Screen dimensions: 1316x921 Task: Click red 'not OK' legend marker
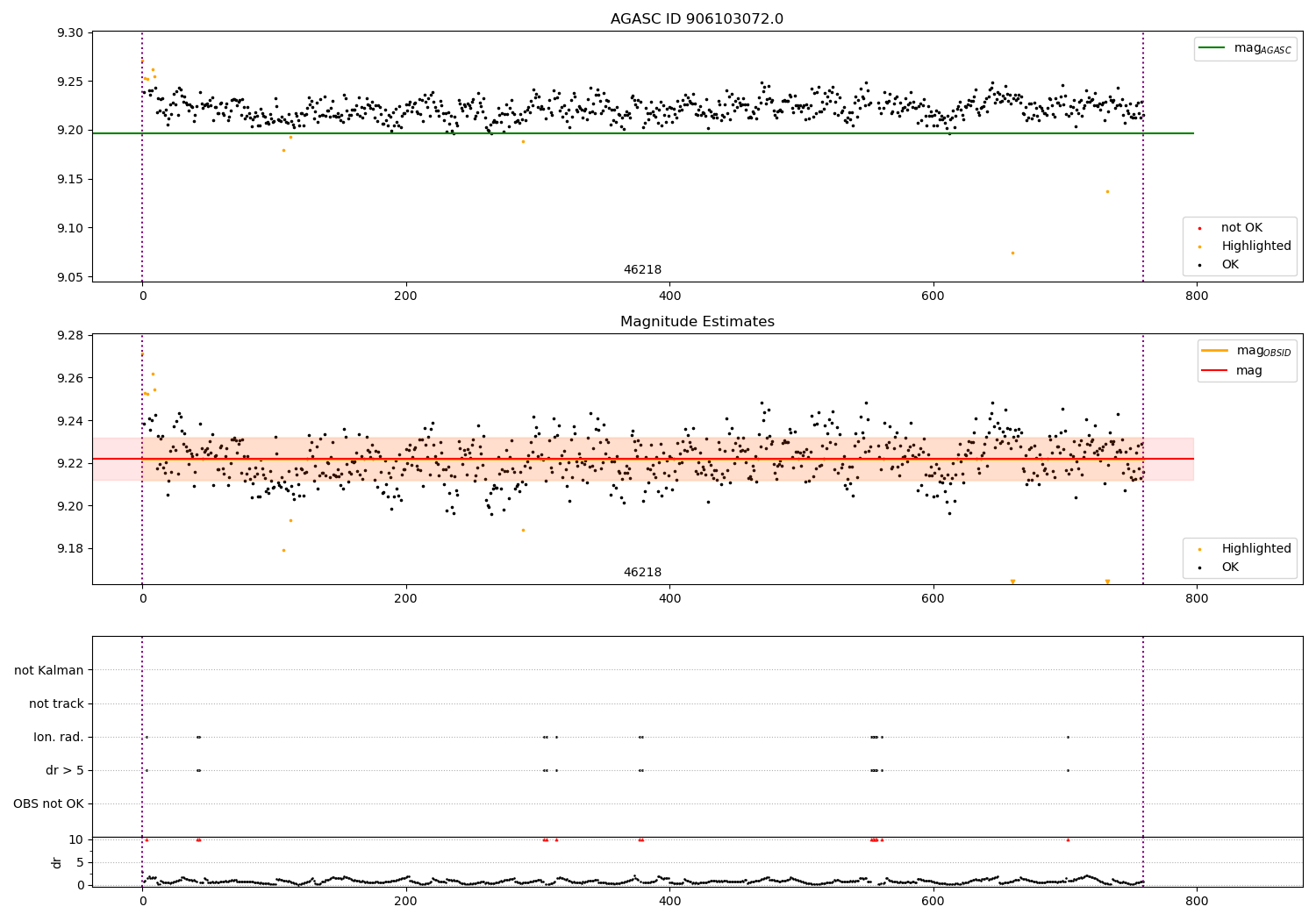click(1199, 228)
